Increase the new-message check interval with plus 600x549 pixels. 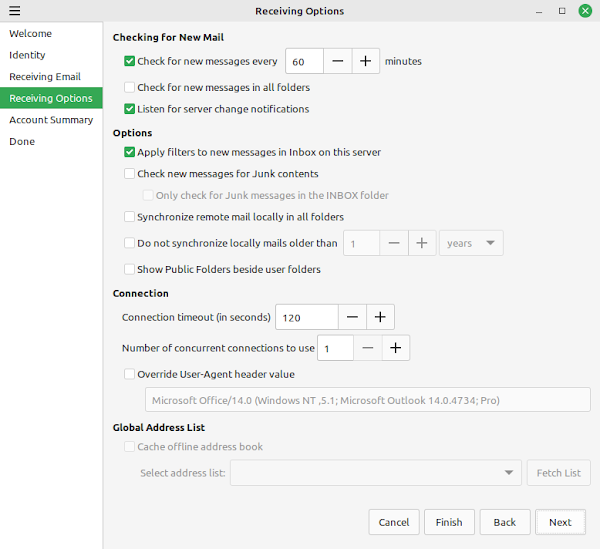(x=365, y=61)
